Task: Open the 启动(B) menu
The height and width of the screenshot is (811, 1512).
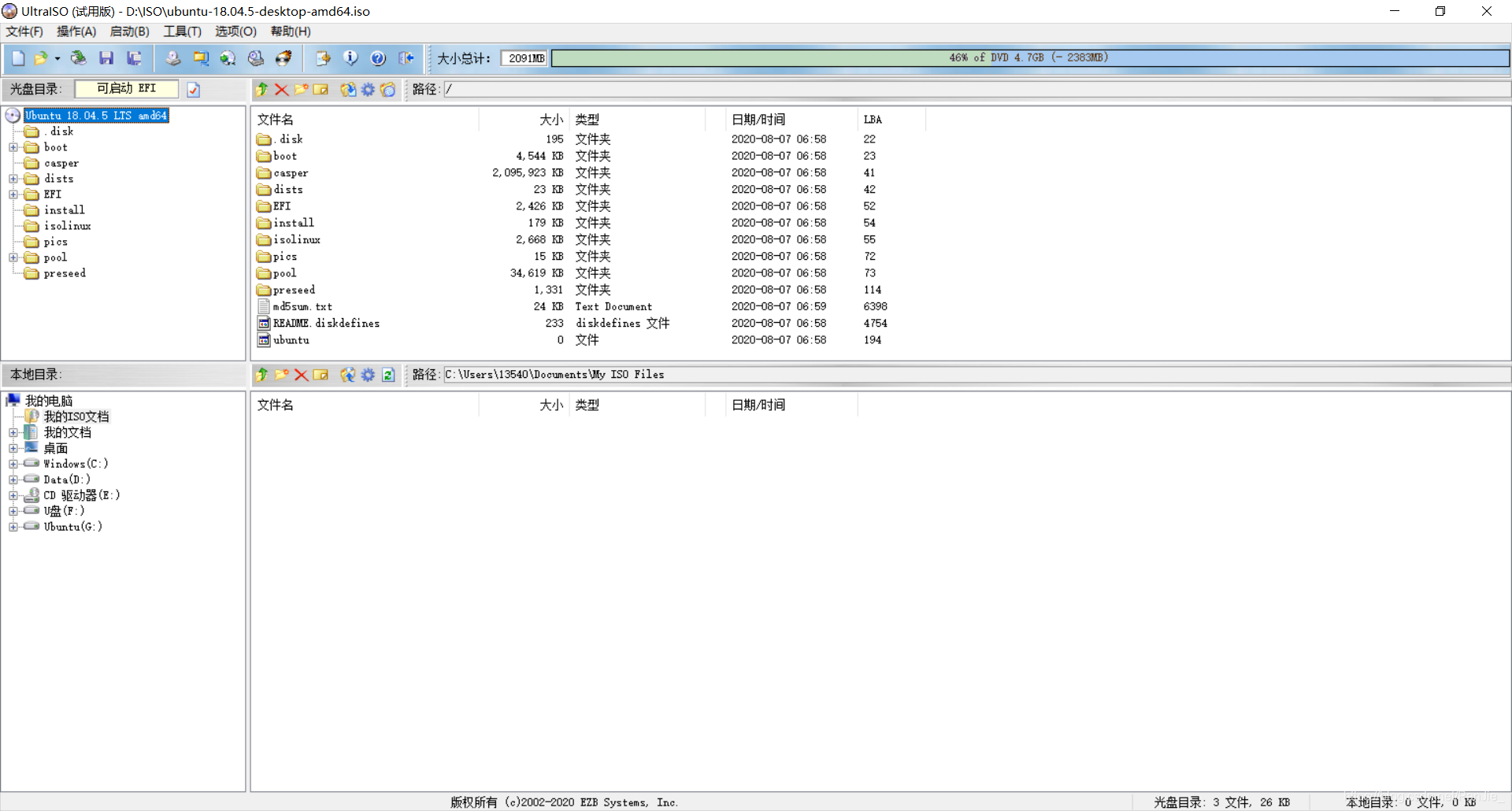Action: pos(129,31)
